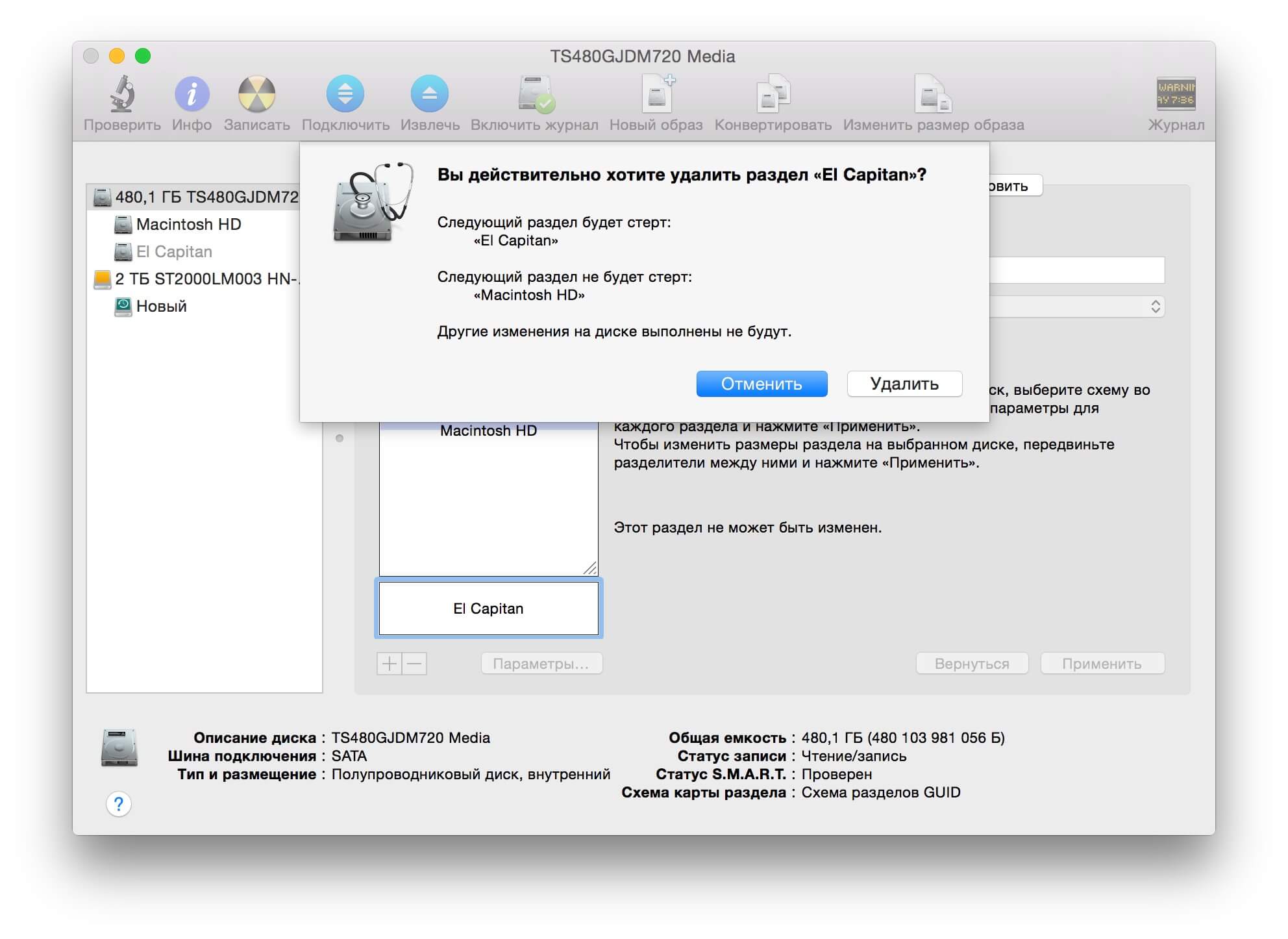Click the Чтение/запись write status value
This screenshot has height=939, width=1288.
click(854, 756)
